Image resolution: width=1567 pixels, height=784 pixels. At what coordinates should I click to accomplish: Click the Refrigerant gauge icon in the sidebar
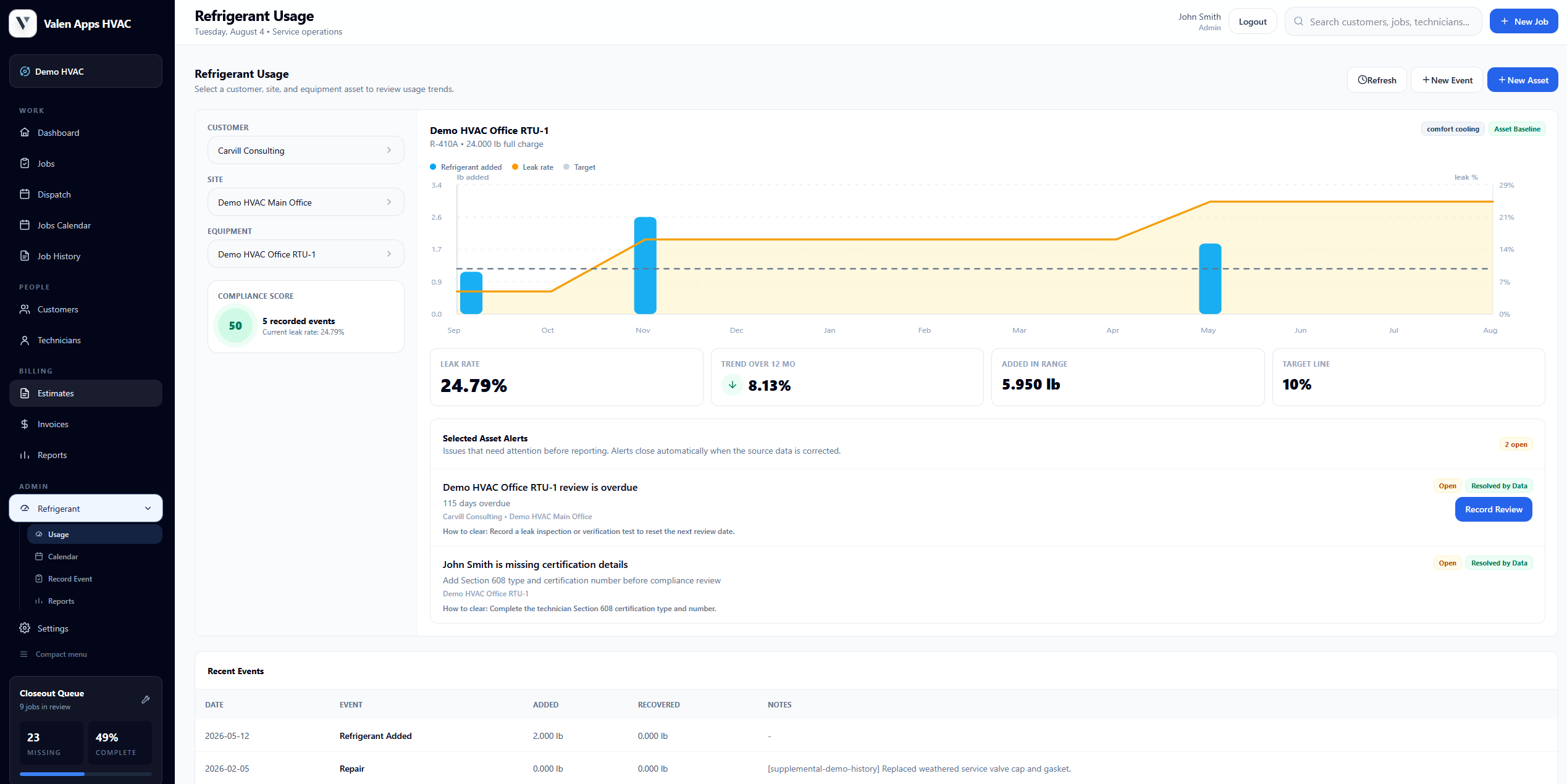[25, 508]
